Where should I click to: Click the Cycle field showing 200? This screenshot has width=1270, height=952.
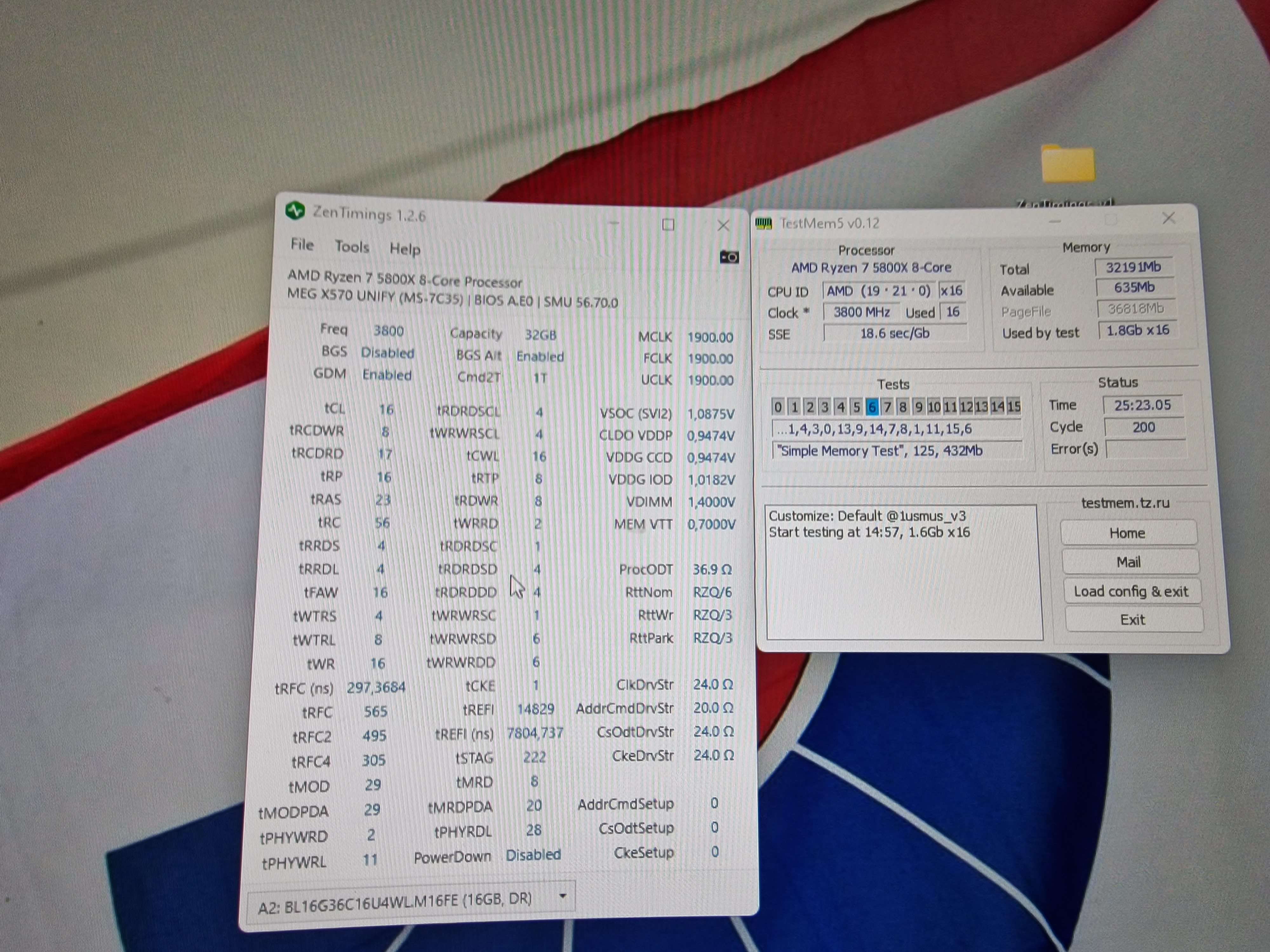click(1144, 427)
